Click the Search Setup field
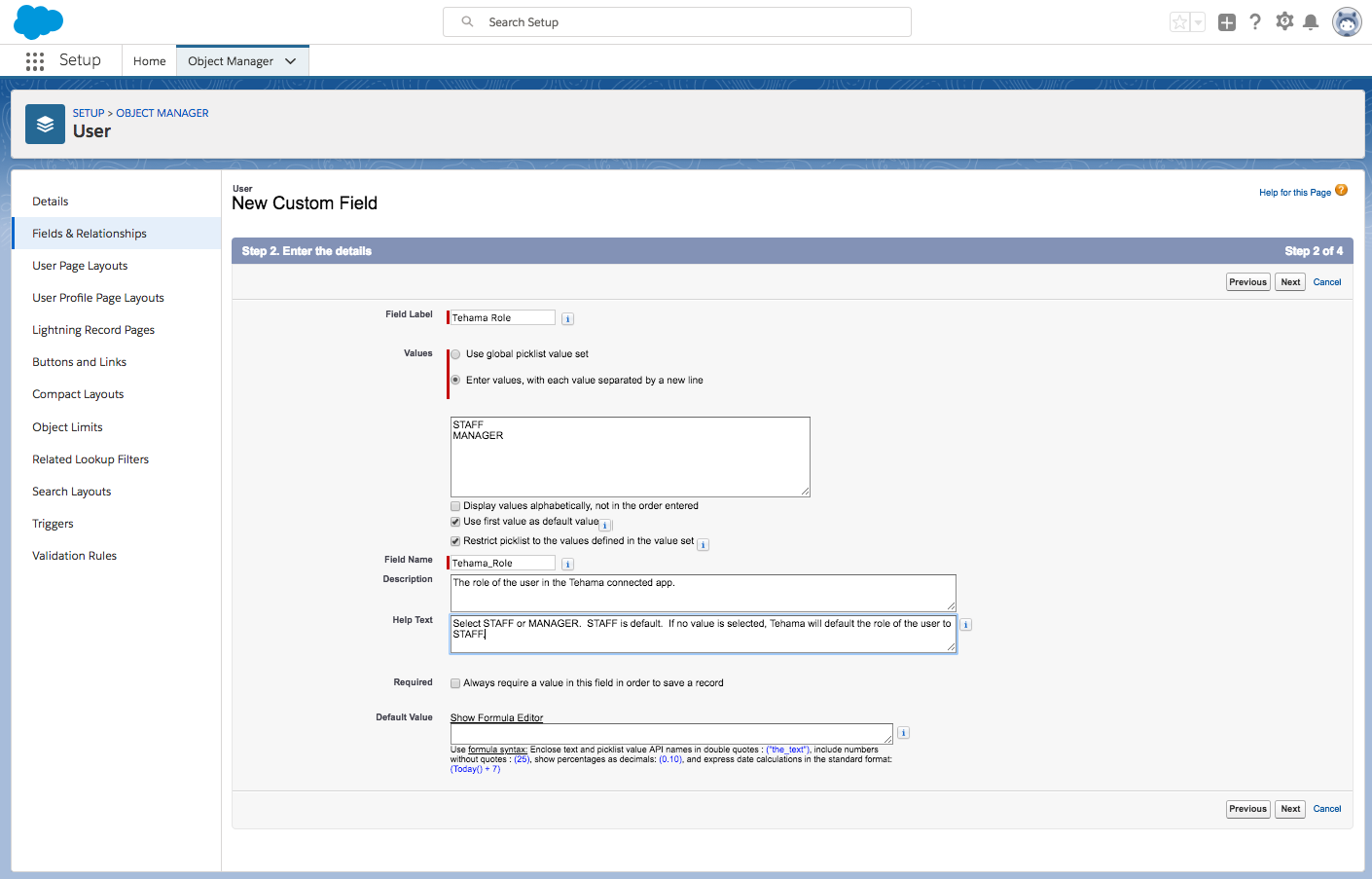Image resolution: width=1372 pixels, height=879 pixels. pyautogui.click(x=677, y=21)
